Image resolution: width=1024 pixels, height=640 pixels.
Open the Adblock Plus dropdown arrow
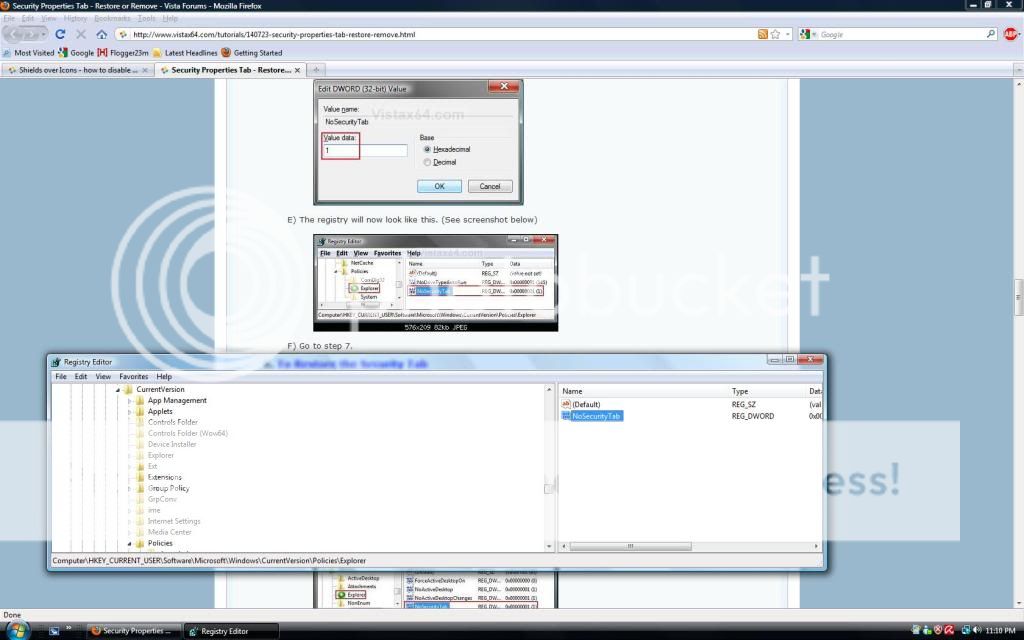pos(1019,34)
